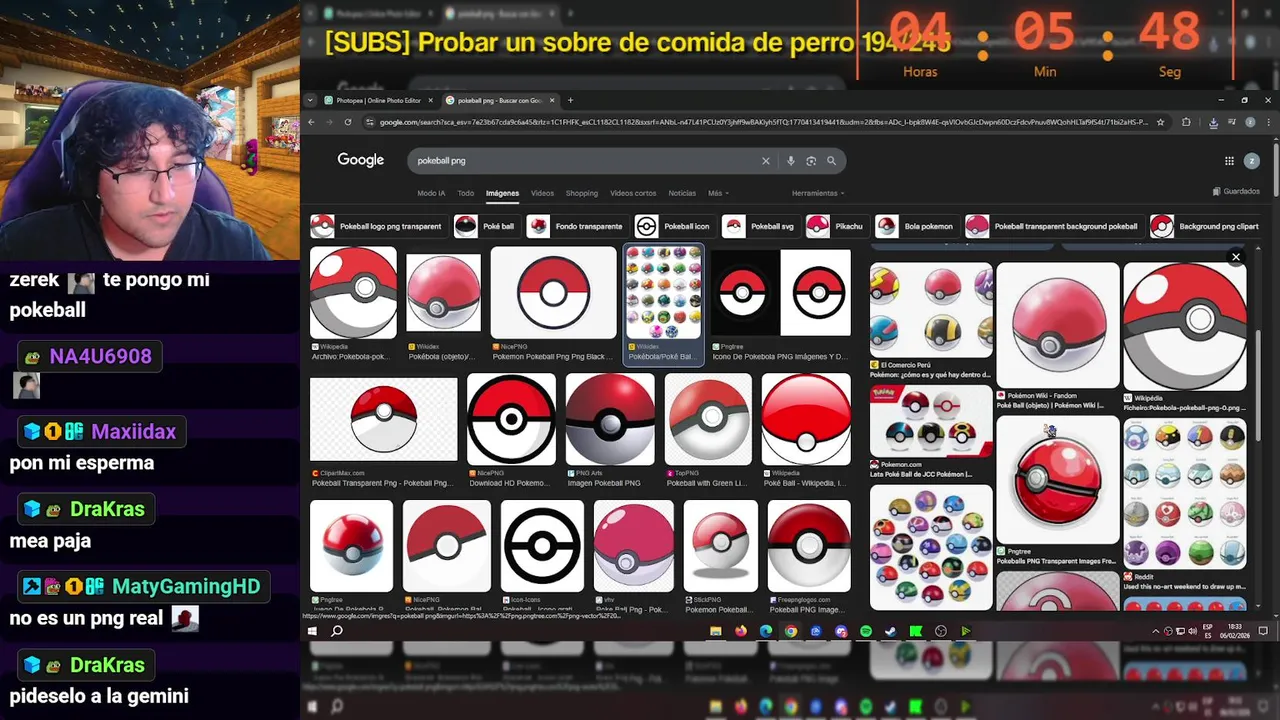The width and height of the screenshot is (1280, 720).
Task: Open the Noticias tab
Action: (x=682, y=193)
